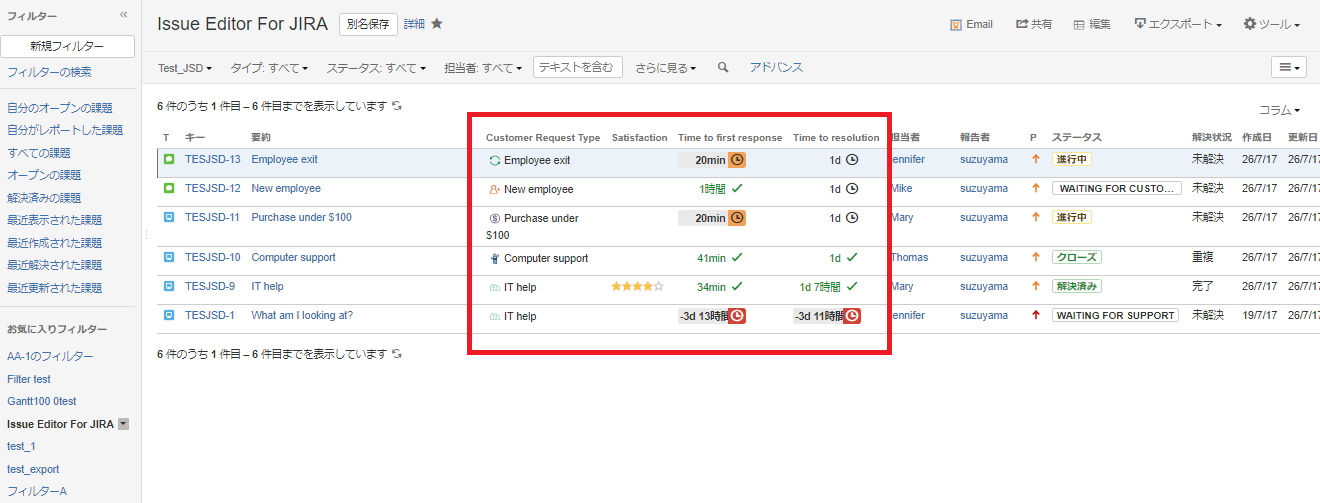Viewport: 1320px width, 503px height.
Task: Collapse the filter sidebar with double chevron
Action: 124,15
